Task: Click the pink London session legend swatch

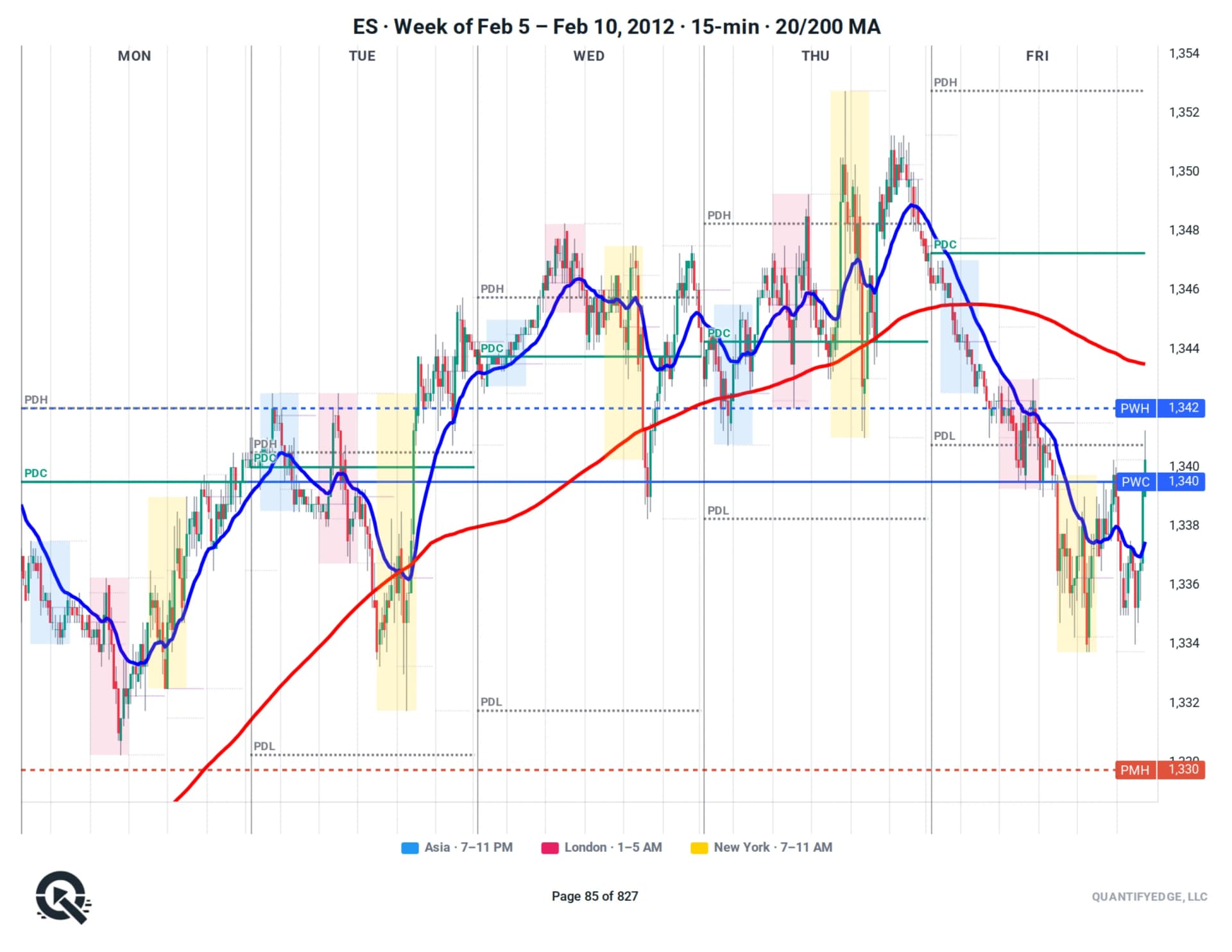Action: point(550,848)
